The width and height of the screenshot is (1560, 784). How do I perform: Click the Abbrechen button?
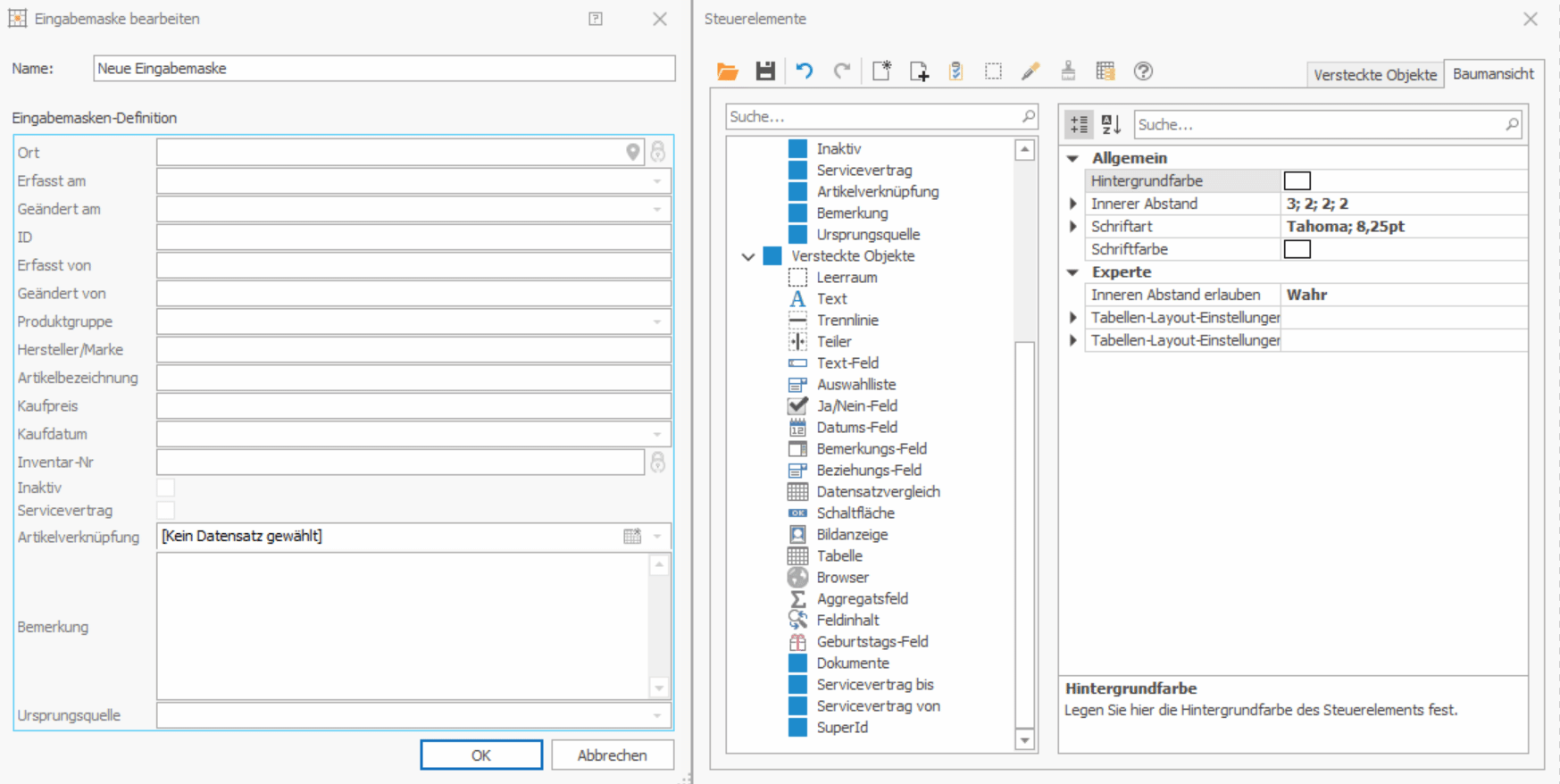coord(613,755)
